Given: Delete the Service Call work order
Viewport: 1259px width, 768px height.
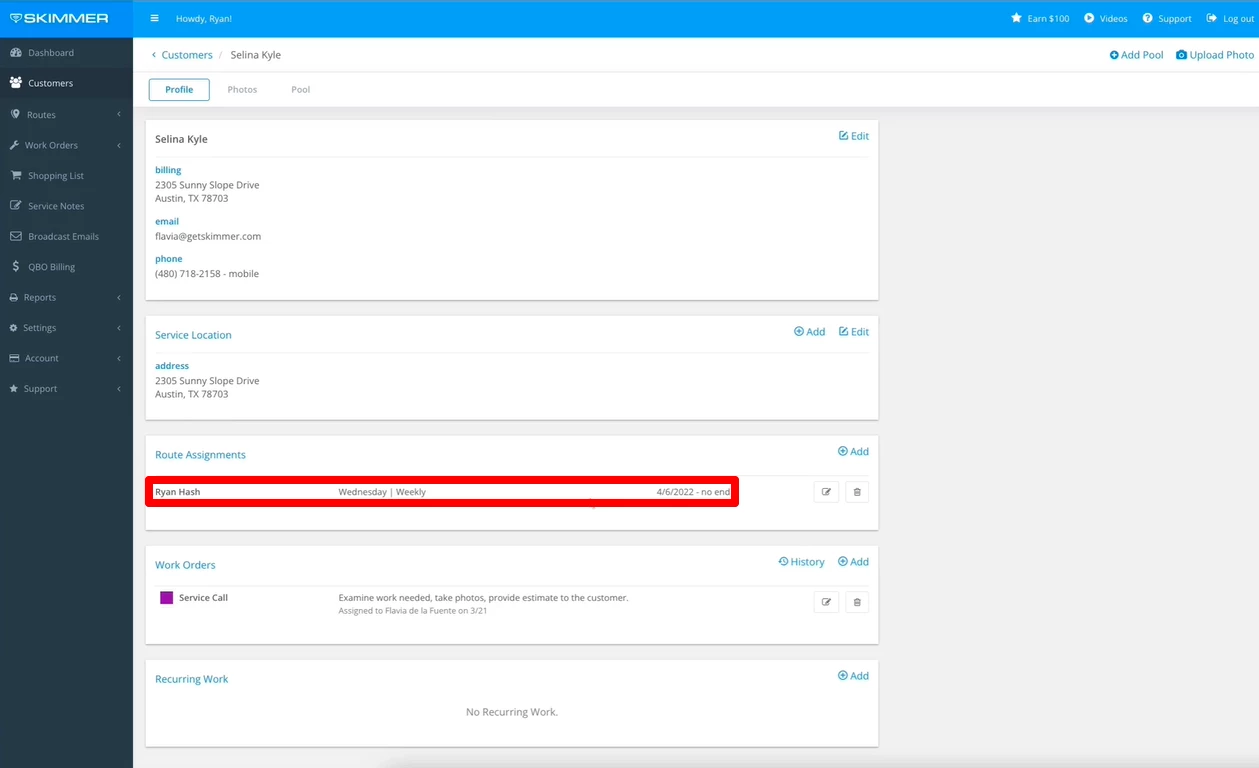Looking at the screenshot, I should [857, 602].
